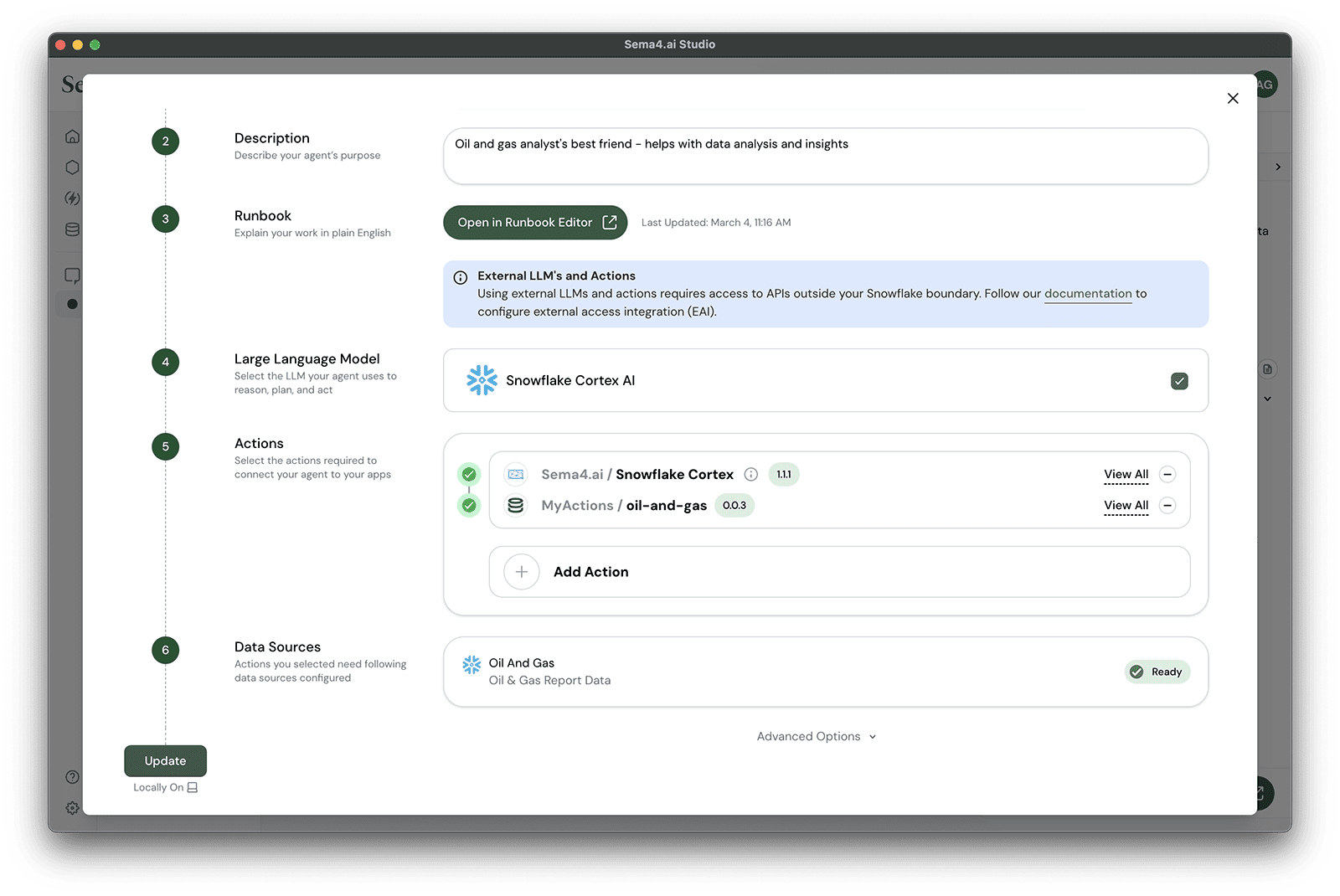1340x896 pixels.
Task: Toggle the green check for Sema4.ai Snowflake Cortex
Action: (x=469, y=475)
